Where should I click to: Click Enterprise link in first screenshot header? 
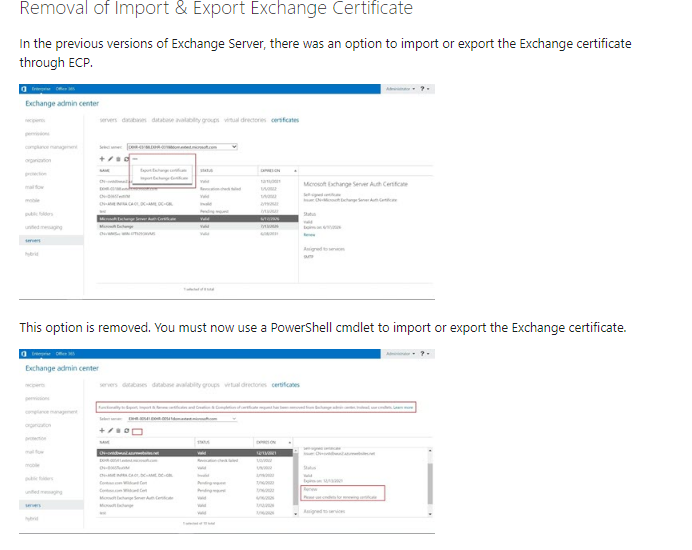(41, 89)
